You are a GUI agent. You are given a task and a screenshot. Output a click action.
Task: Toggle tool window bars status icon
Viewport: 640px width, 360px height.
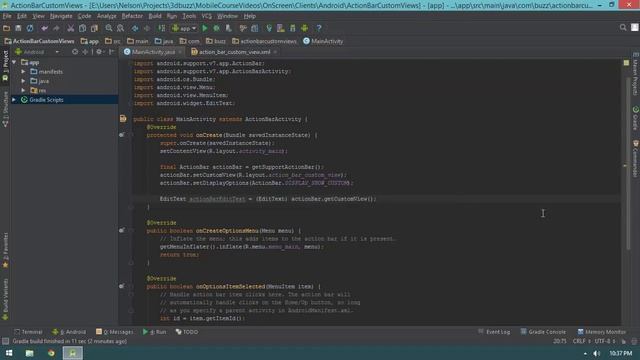(5, 341)
